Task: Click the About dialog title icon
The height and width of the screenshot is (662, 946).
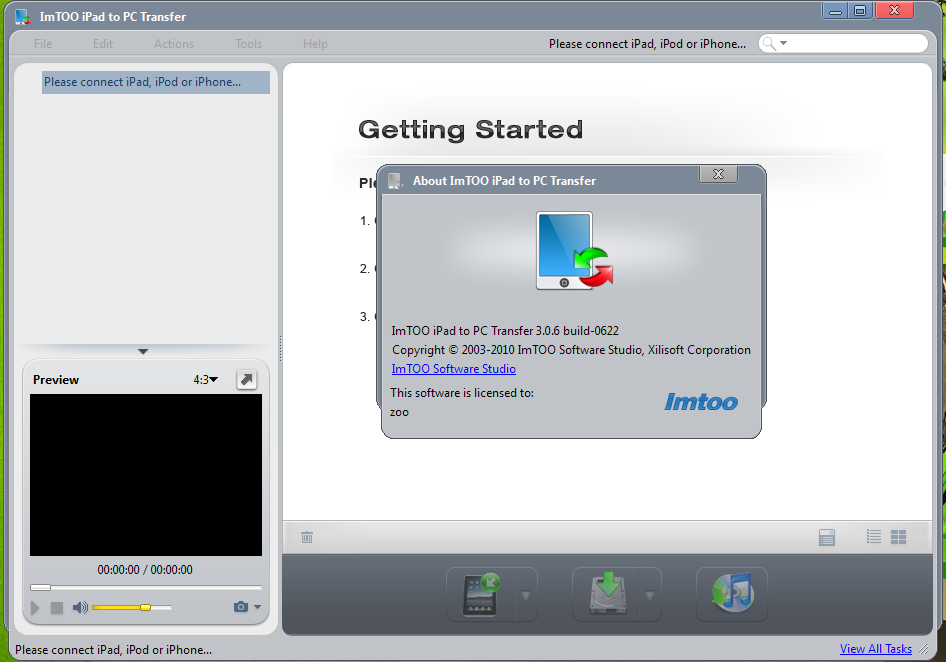Action: (x=395, y=180)
